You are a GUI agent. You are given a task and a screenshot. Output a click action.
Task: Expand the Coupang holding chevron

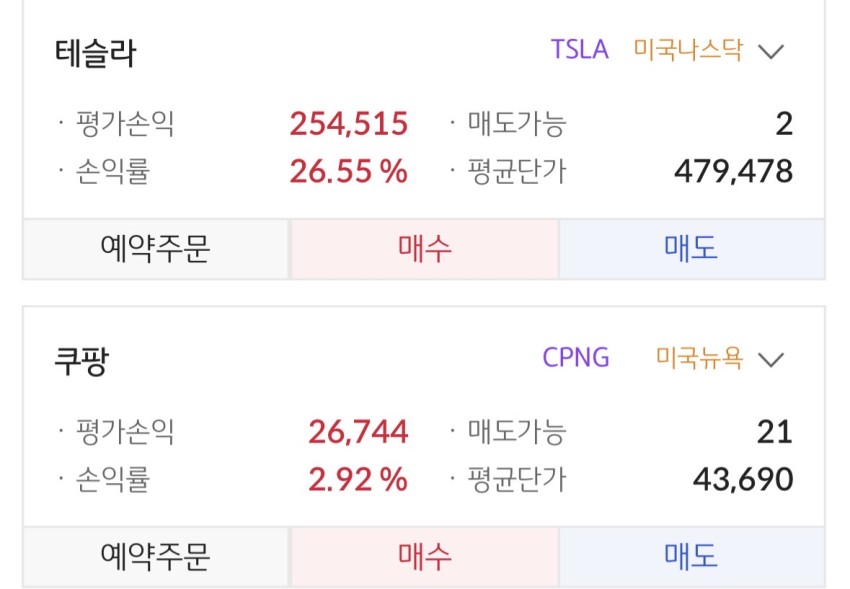click(x=771, y=360)
